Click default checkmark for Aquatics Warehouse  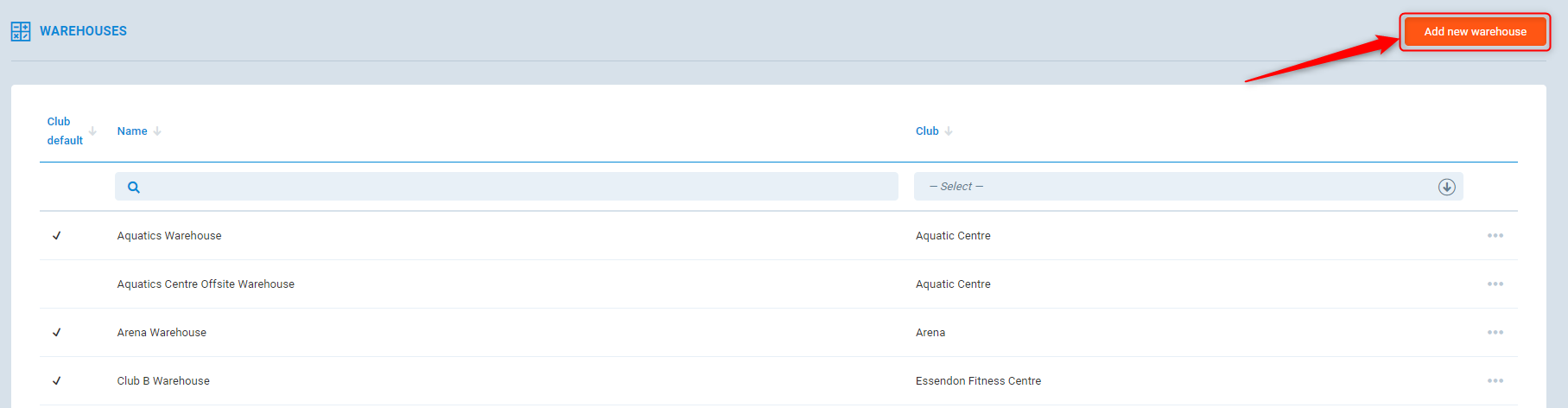click(x=57, y=236)
